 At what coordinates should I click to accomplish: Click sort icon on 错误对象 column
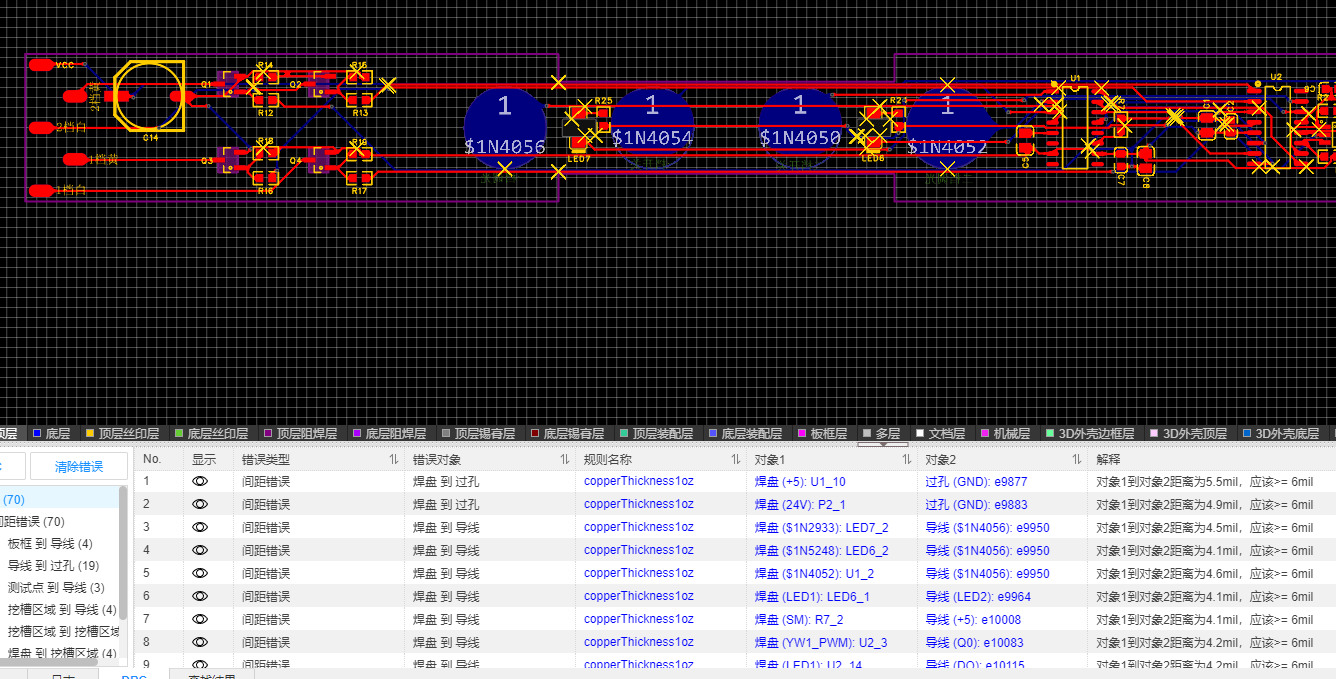click(565, 460)
